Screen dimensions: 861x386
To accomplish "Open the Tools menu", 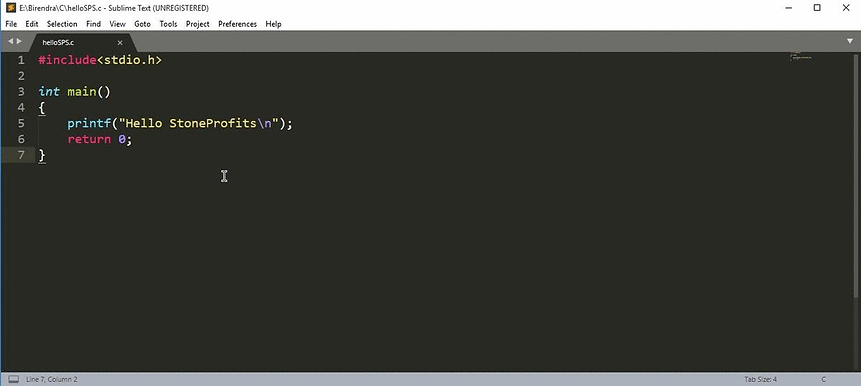I will coord(168,24).
